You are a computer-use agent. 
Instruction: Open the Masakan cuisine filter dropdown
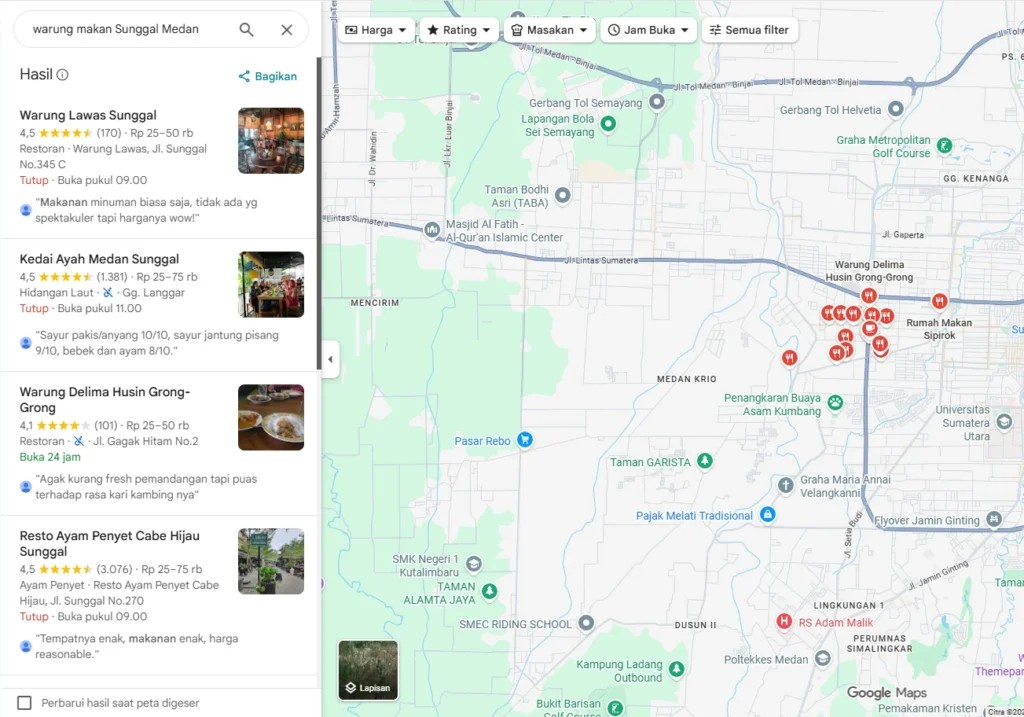click(549, 30)
